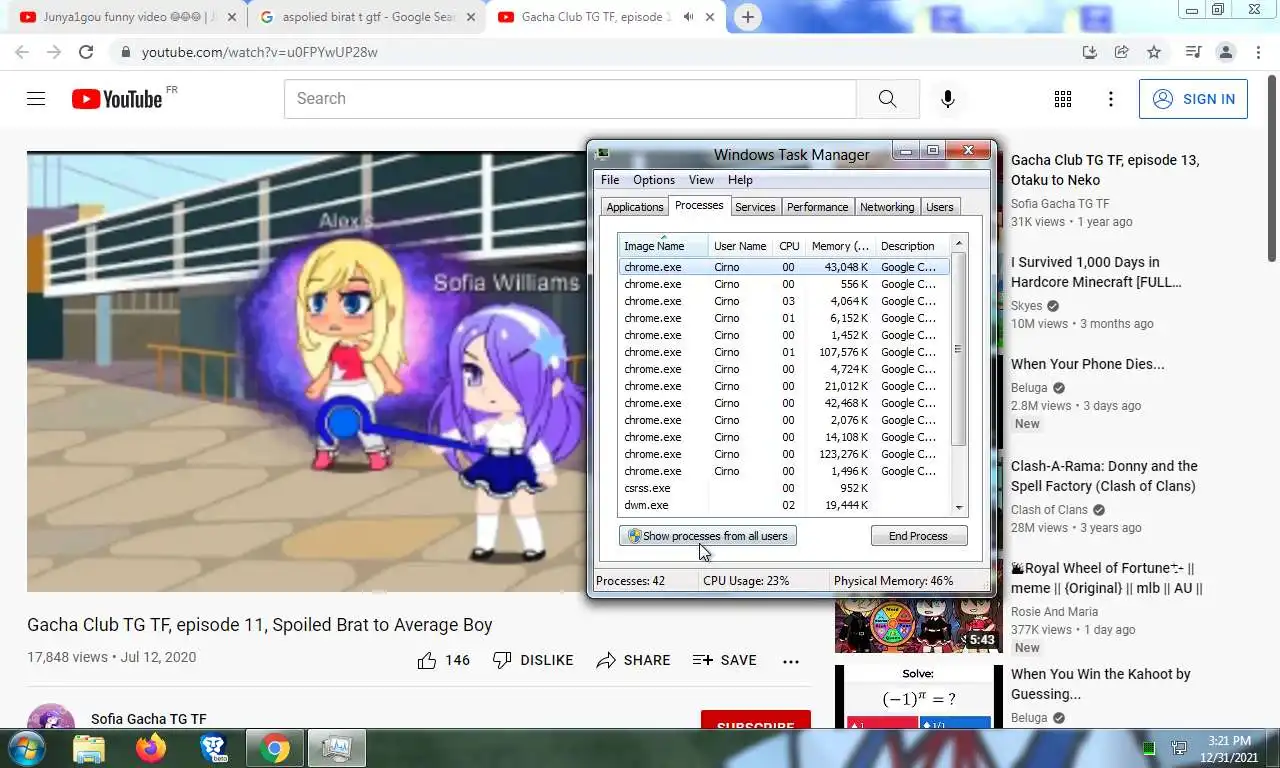Switch to the Performance tab

tap(817, 207)
